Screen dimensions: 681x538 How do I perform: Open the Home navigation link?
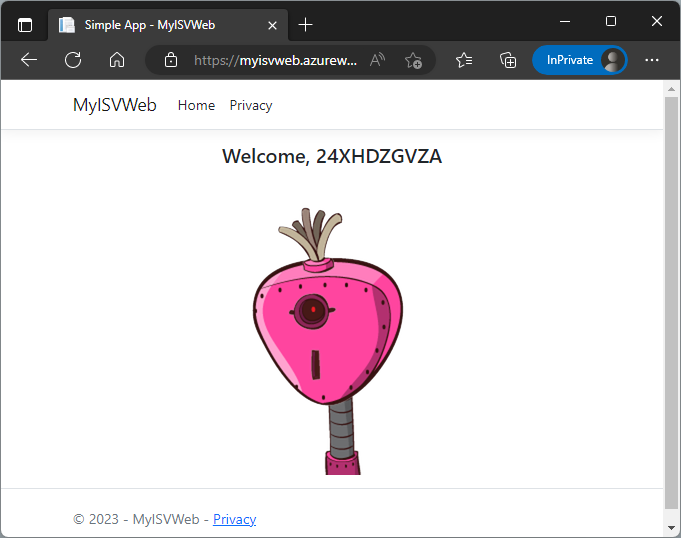[196, 105]
